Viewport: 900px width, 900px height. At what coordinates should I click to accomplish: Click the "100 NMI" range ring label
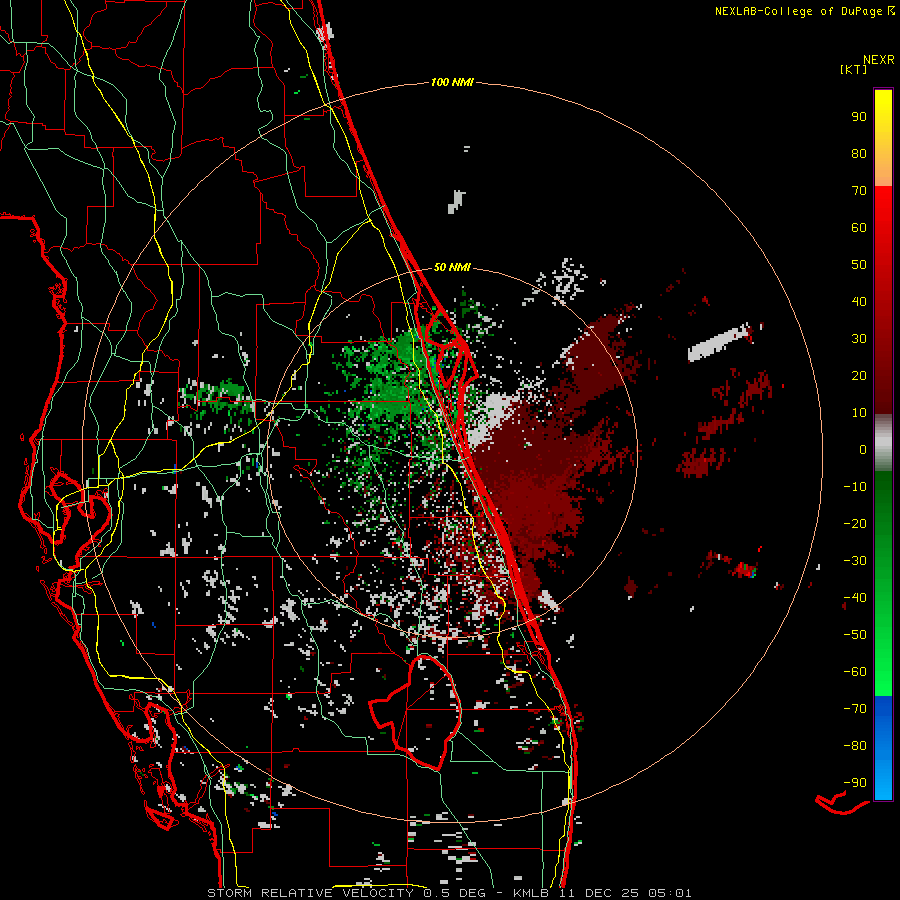(452, 83)
